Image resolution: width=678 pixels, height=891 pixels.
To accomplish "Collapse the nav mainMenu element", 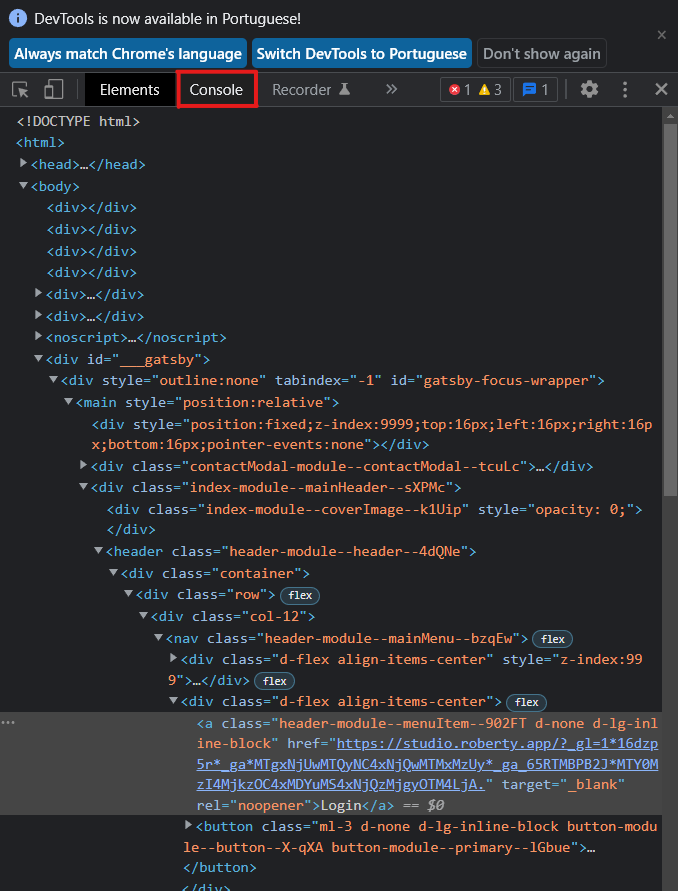I will click(x=159, y=638).
